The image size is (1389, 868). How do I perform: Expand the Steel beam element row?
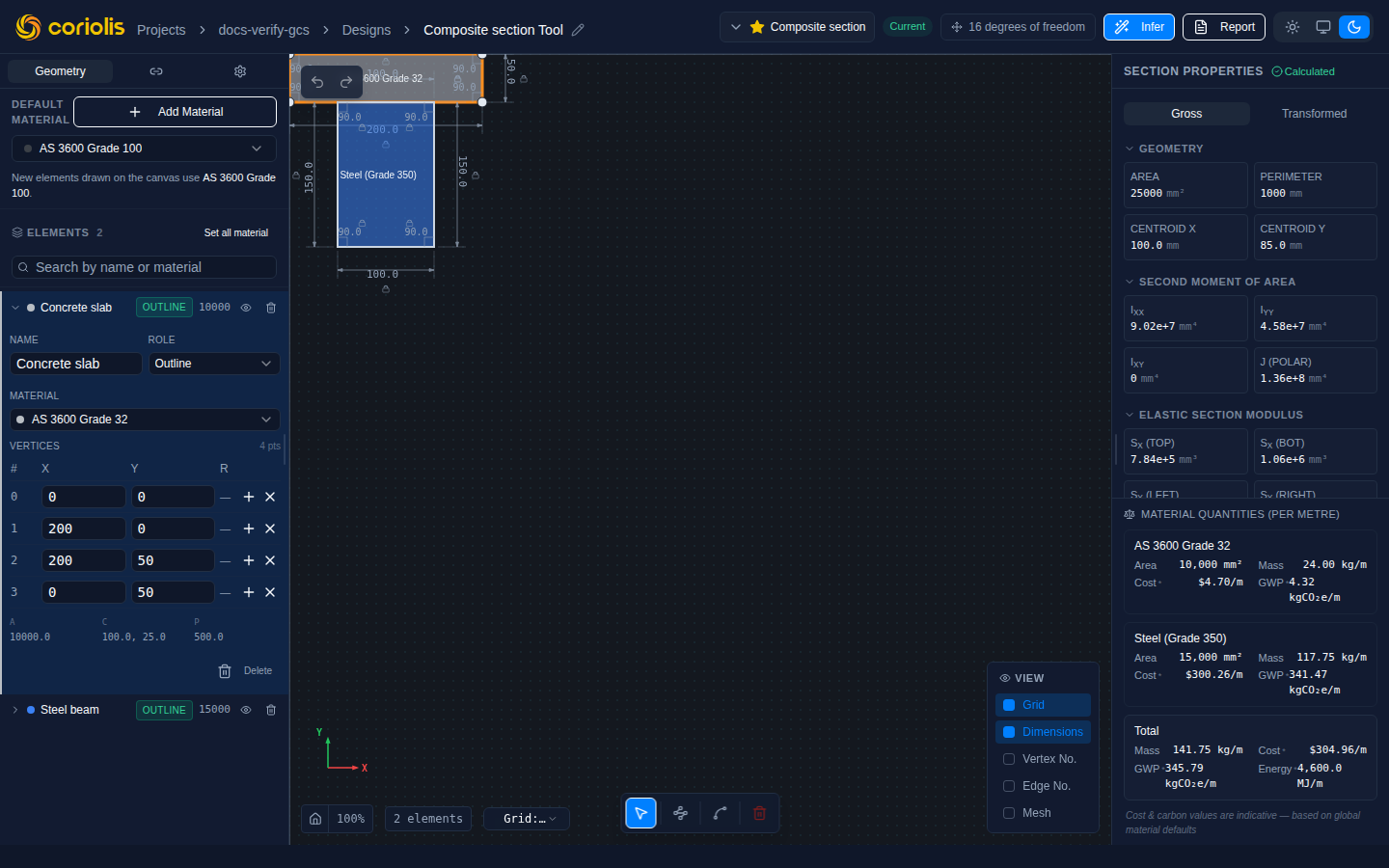tap(15, 710)
